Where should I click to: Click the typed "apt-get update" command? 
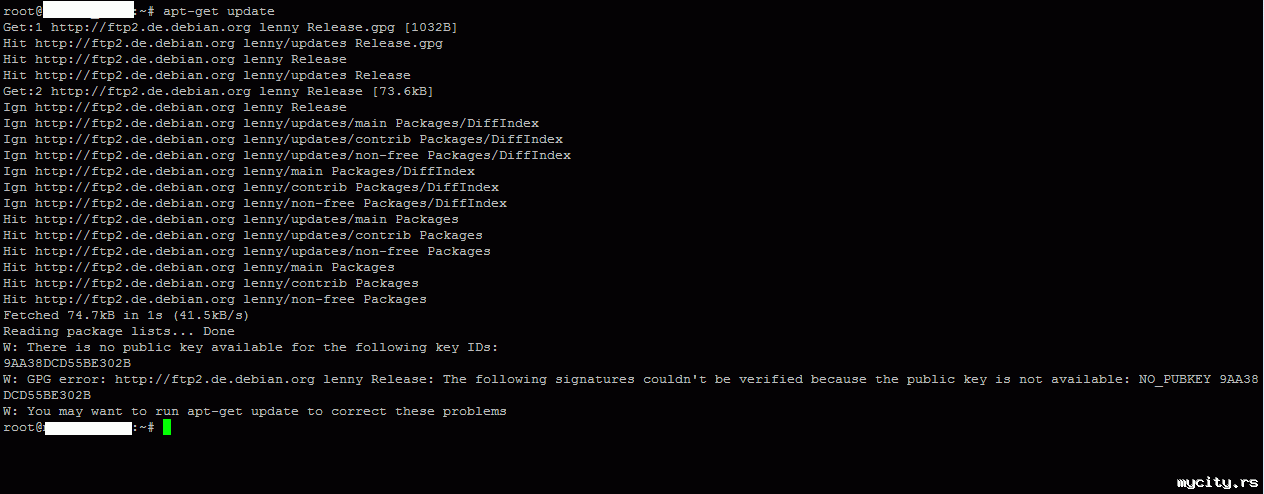coord(218,11)
